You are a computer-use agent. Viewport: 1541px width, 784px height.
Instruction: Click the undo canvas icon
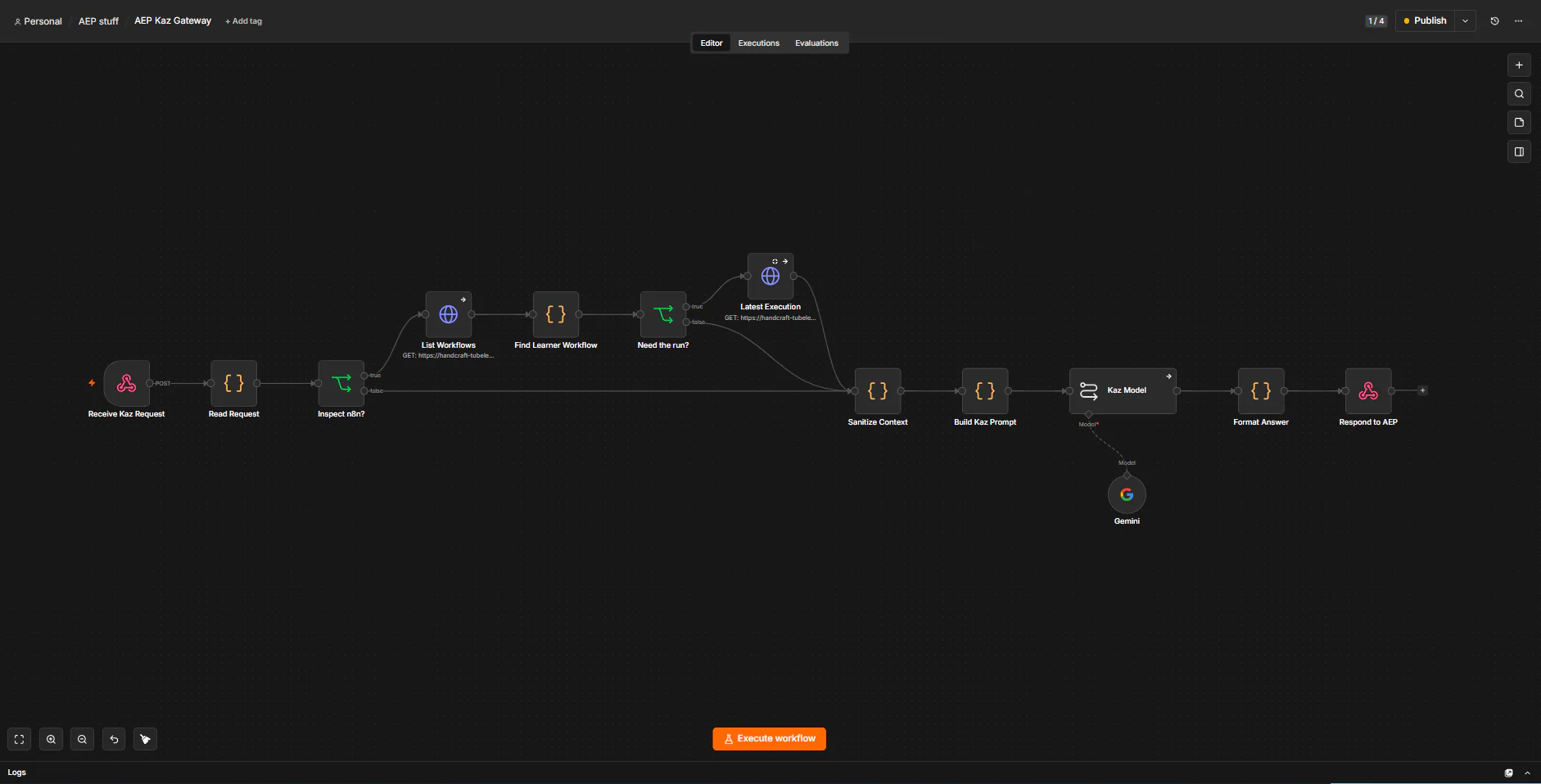click(114, 739)
